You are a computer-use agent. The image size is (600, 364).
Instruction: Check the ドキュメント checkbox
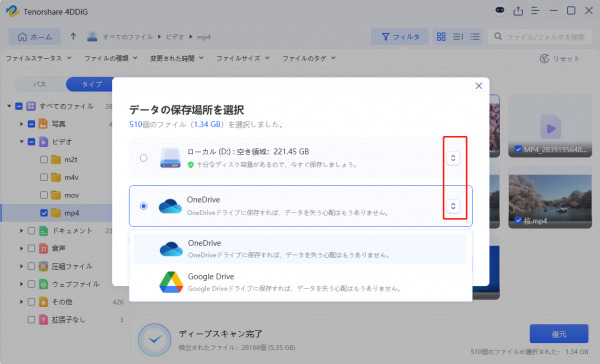click(x=31, y=231)
